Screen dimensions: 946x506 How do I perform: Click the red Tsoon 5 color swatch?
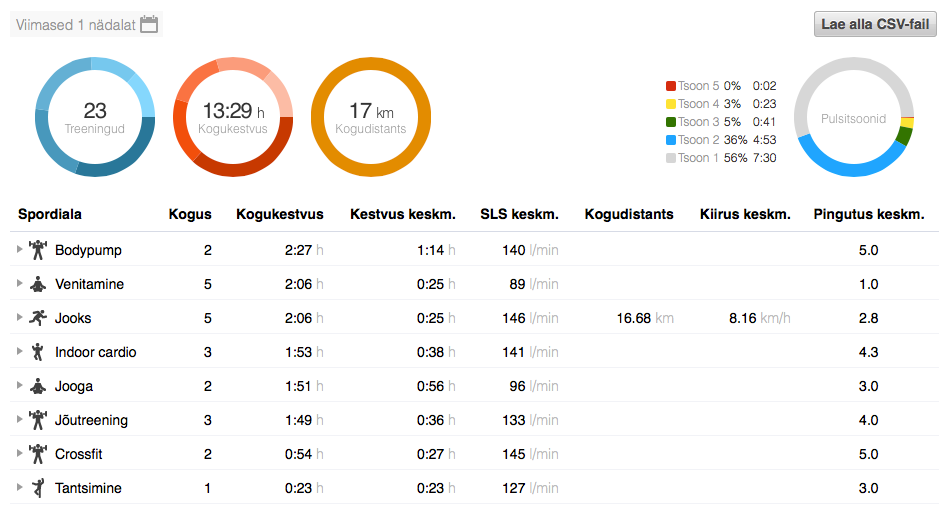[x=671, y=86]
